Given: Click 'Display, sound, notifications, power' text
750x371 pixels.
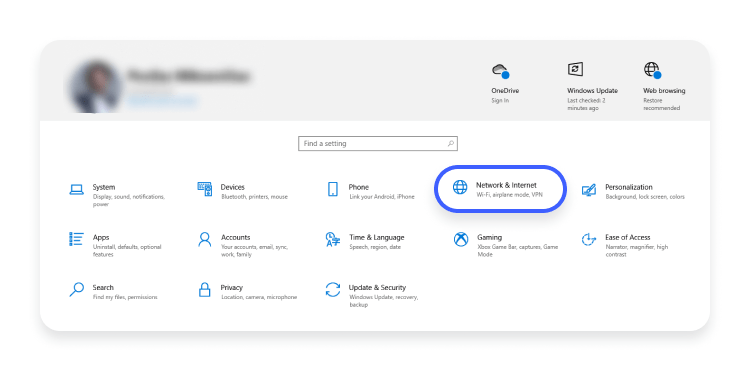Looking at the screenshot, I should 129,200.
